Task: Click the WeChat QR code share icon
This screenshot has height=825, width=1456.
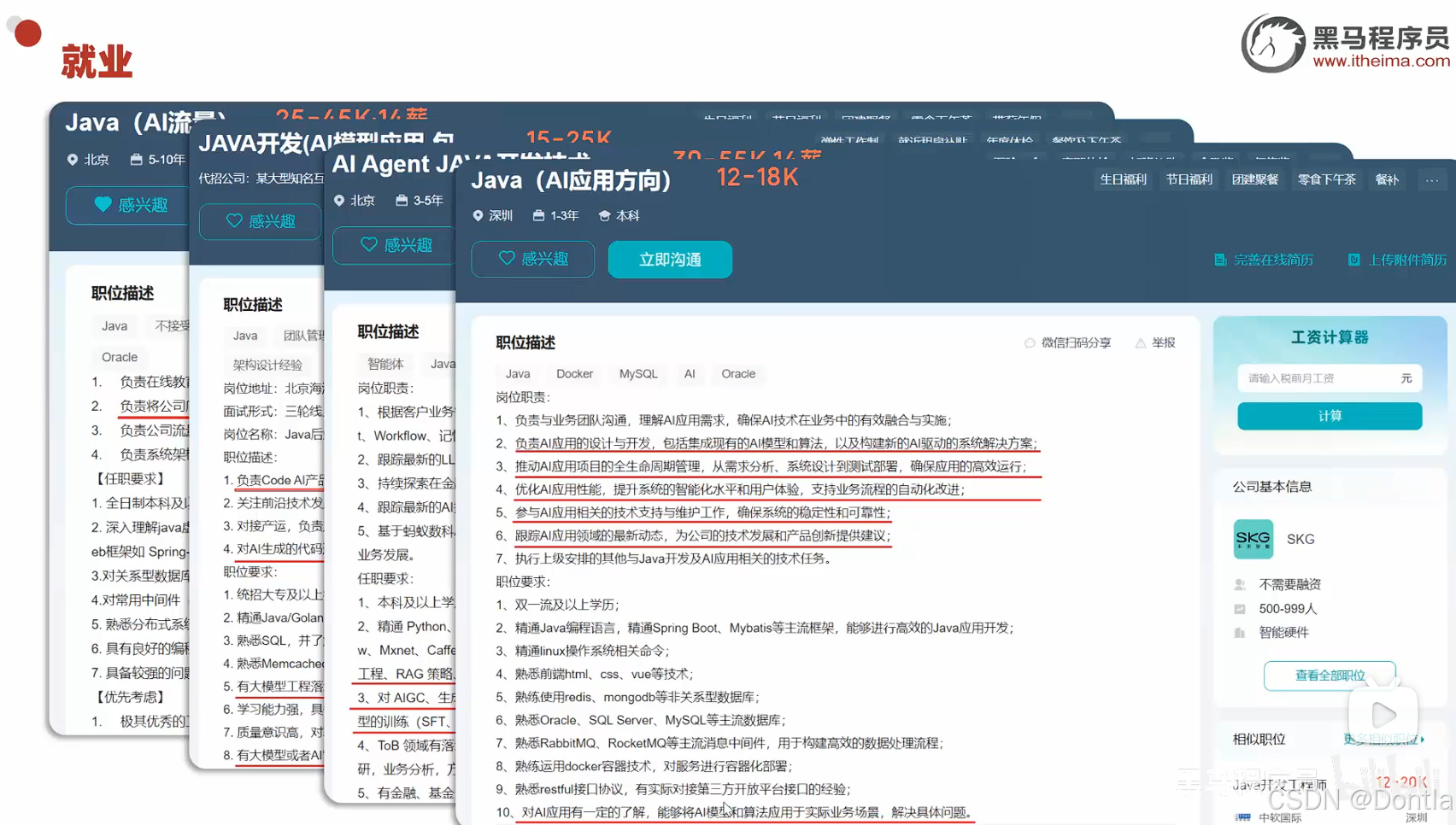Action: [x=1029, y=342]
